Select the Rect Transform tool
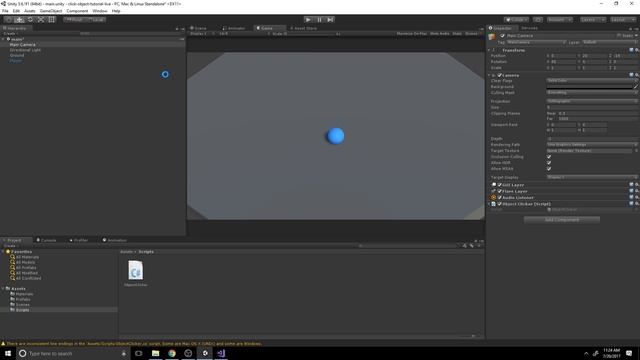 click(x=51, y=20)
